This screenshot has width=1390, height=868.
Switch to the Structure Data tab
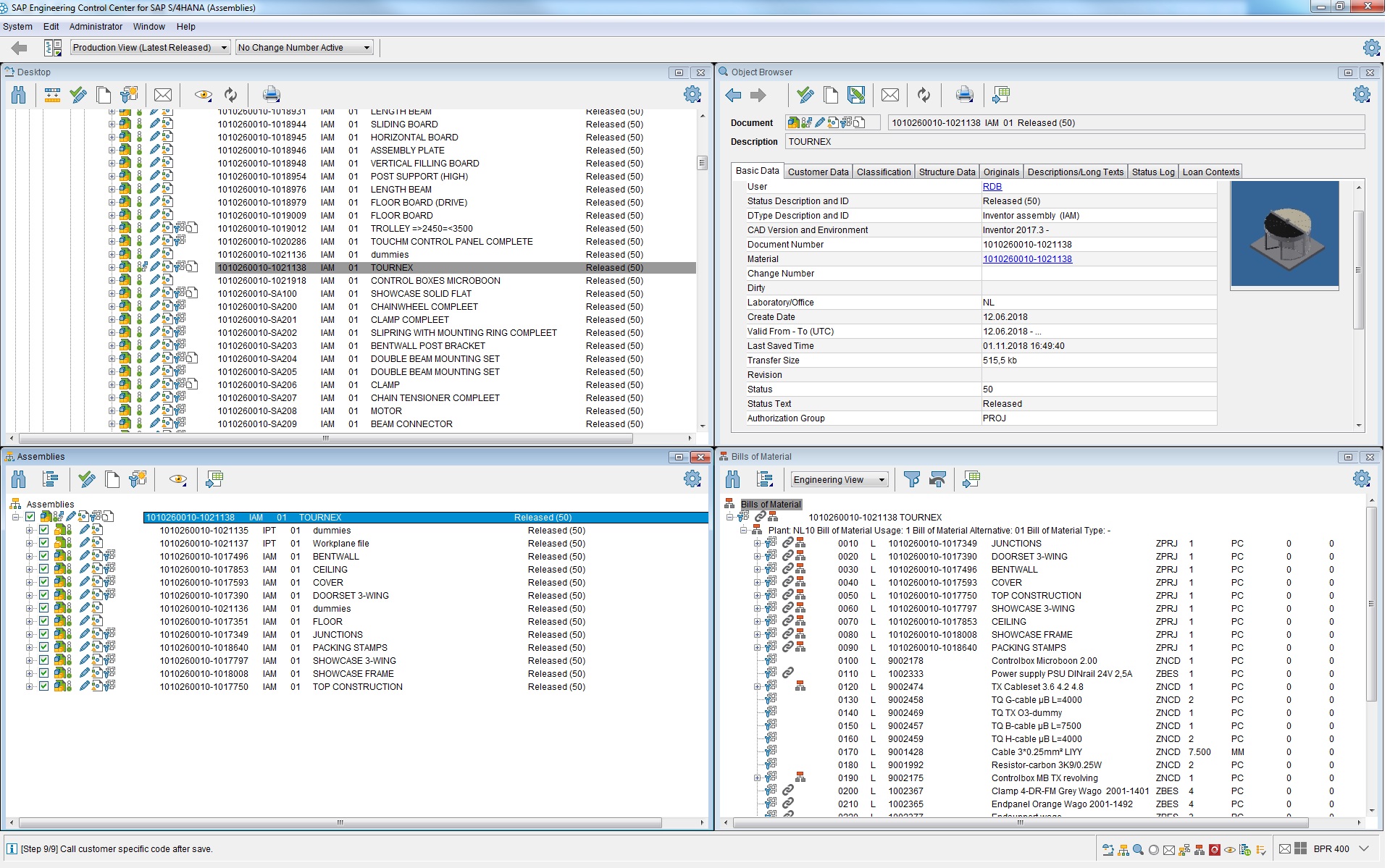(947, 172)
